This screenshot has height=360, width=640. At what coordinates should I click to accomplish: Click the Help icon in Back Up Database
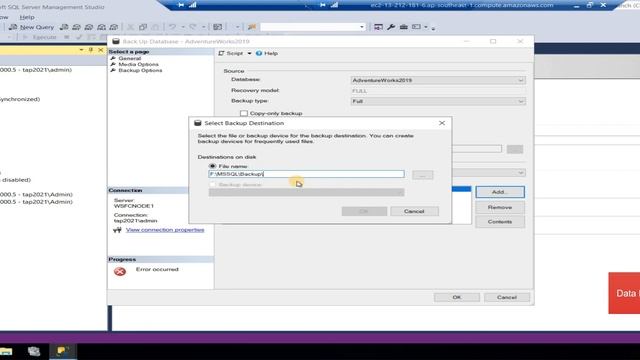(259, 53)
